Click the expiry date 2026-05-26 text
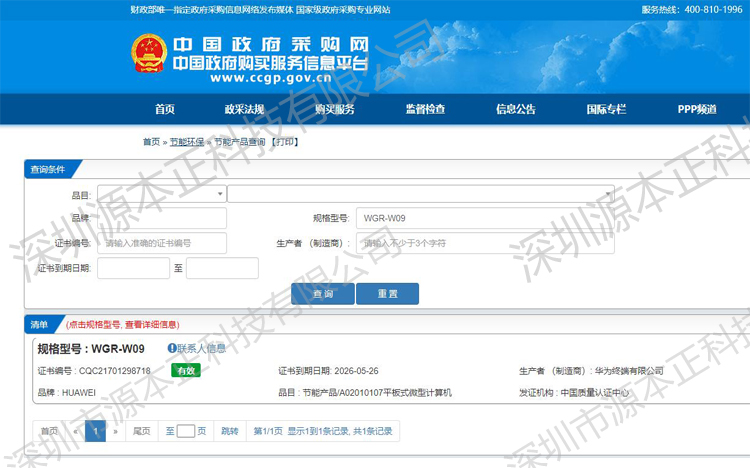 tap(356, 371)
